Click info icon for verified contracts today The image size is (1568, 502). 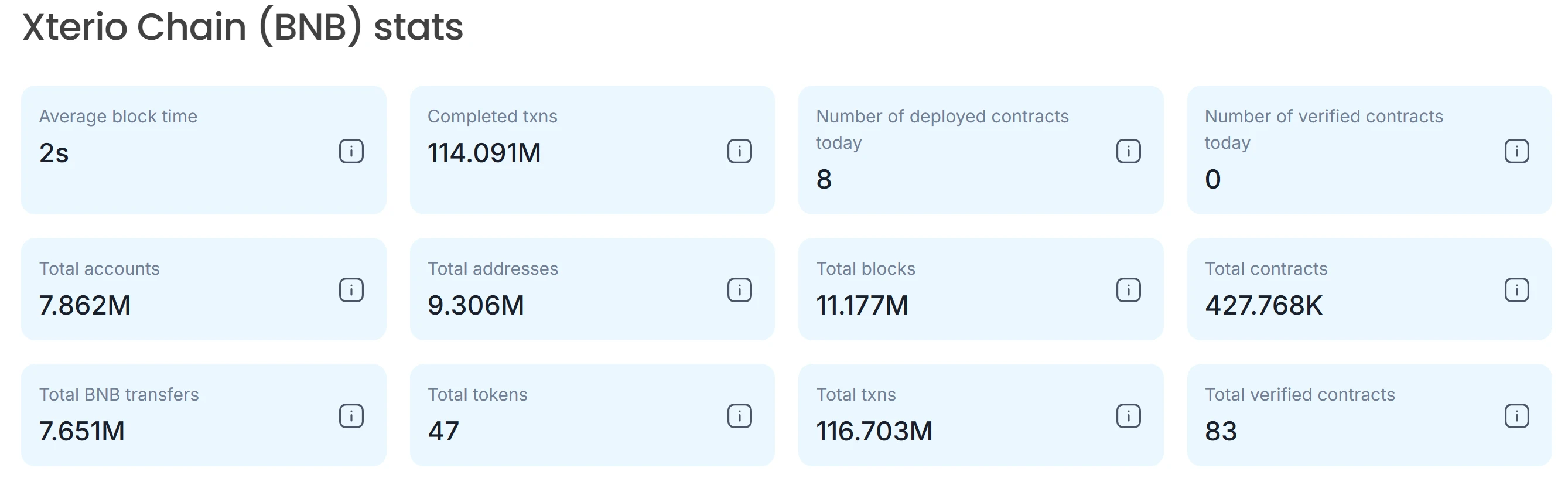coord(1516,151)
